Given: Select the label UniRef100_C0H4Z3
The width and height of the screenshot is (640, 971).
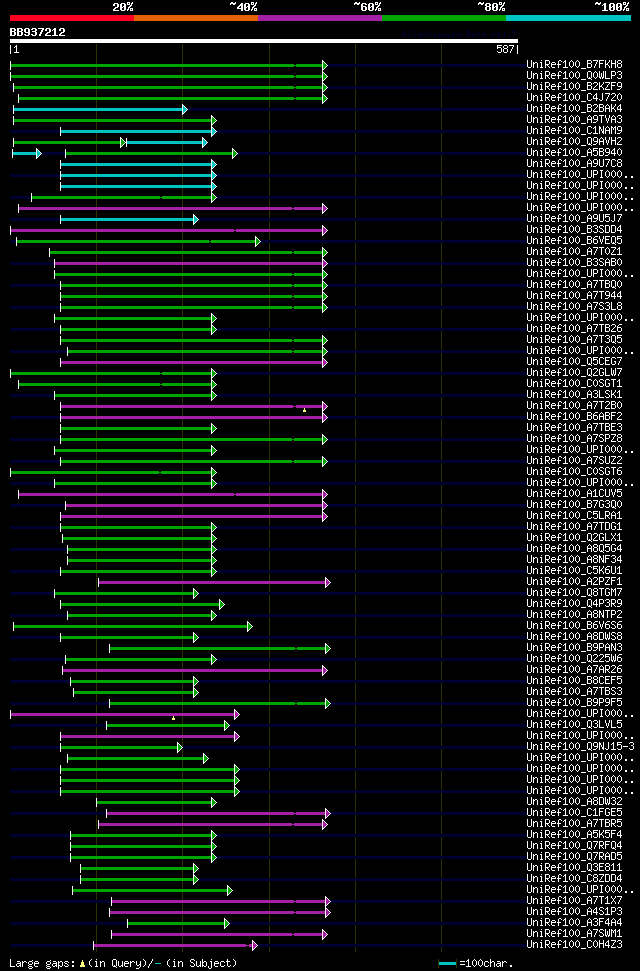Looking at the screenshot, I should pyautogui.click(x=574, y=945).
